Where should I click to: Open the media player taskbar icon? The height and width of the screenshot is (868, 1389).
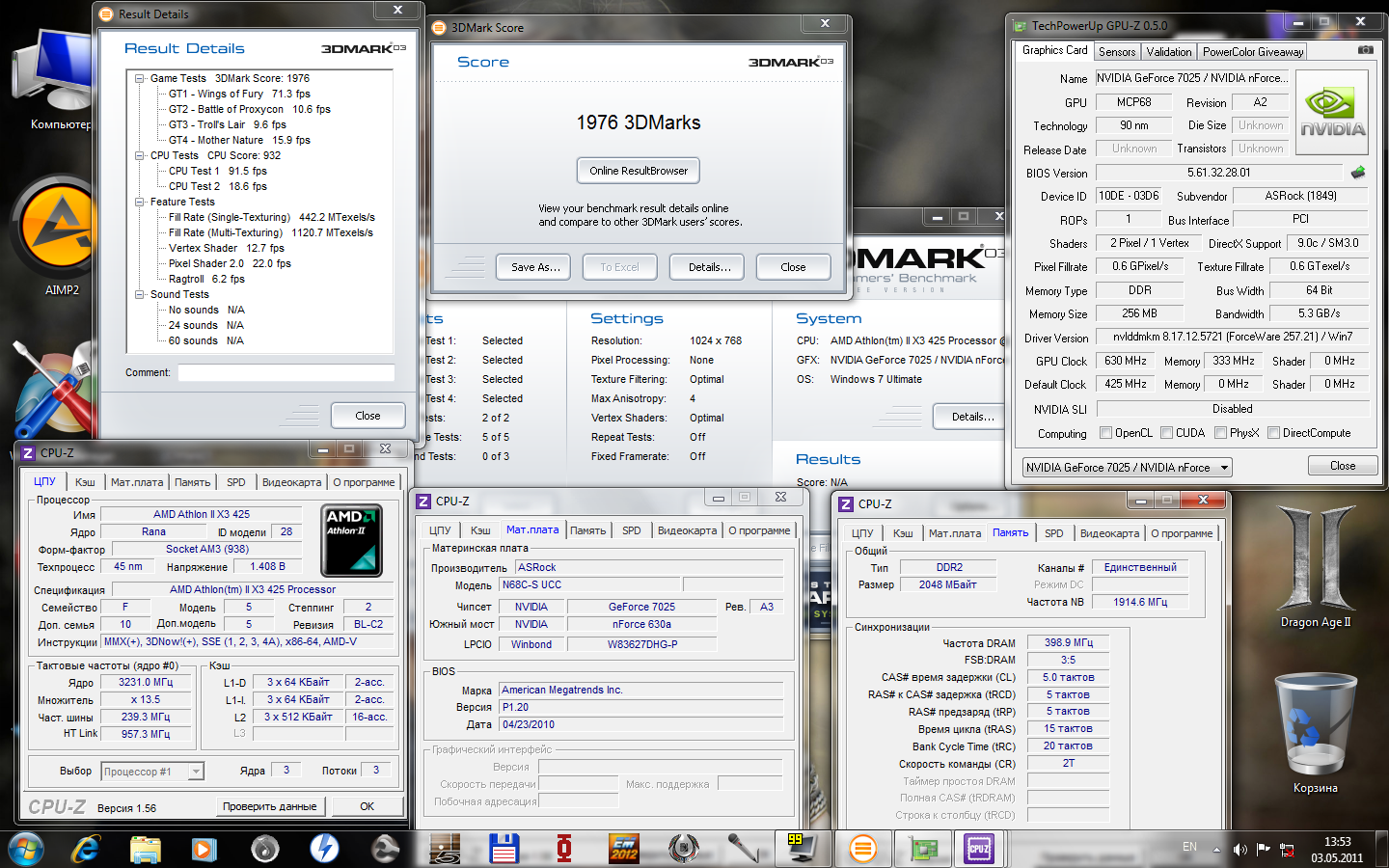[x=204, y=849]
